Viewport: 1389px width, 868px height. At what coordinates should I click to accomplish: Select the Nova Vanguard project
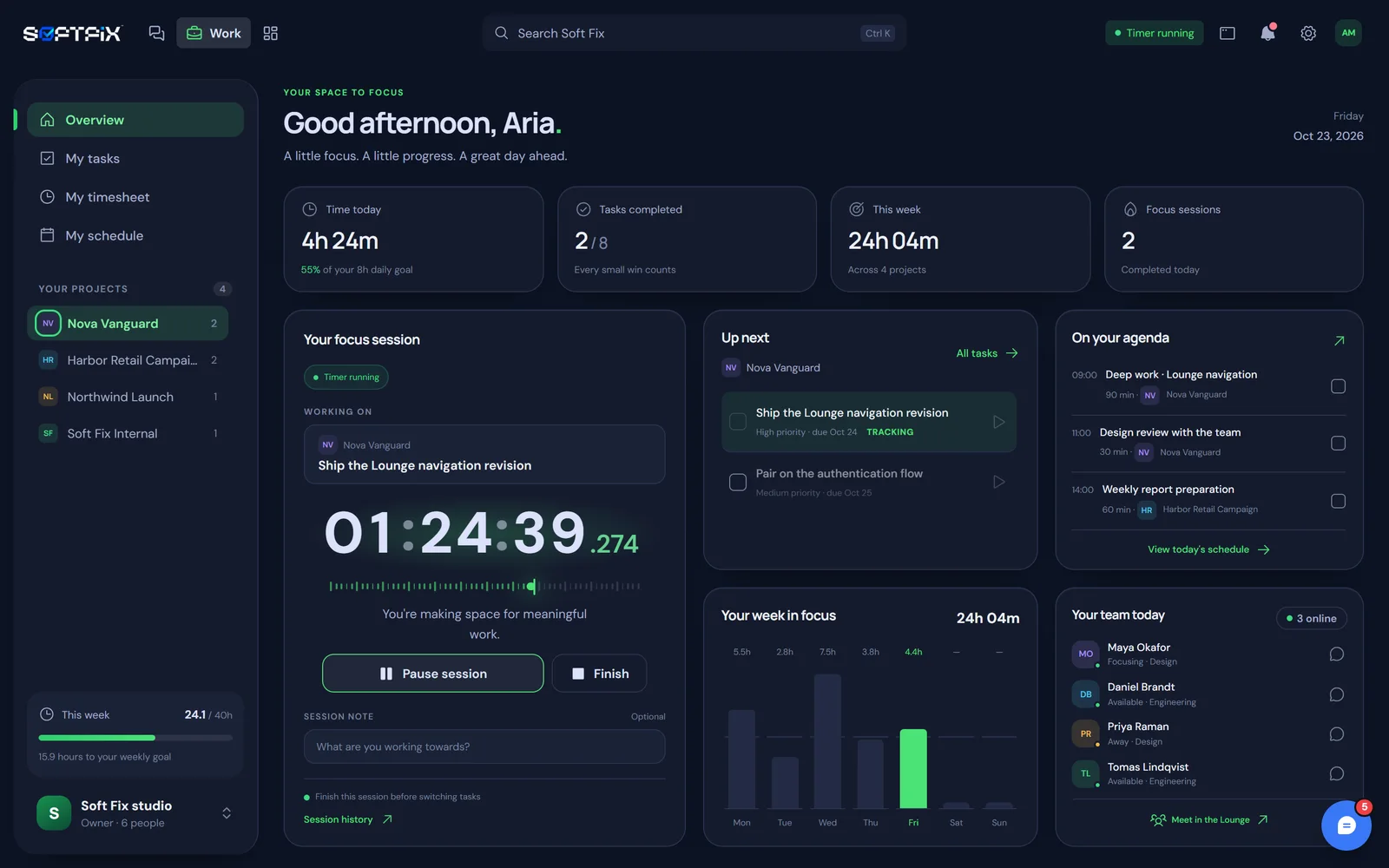(128, 323)
